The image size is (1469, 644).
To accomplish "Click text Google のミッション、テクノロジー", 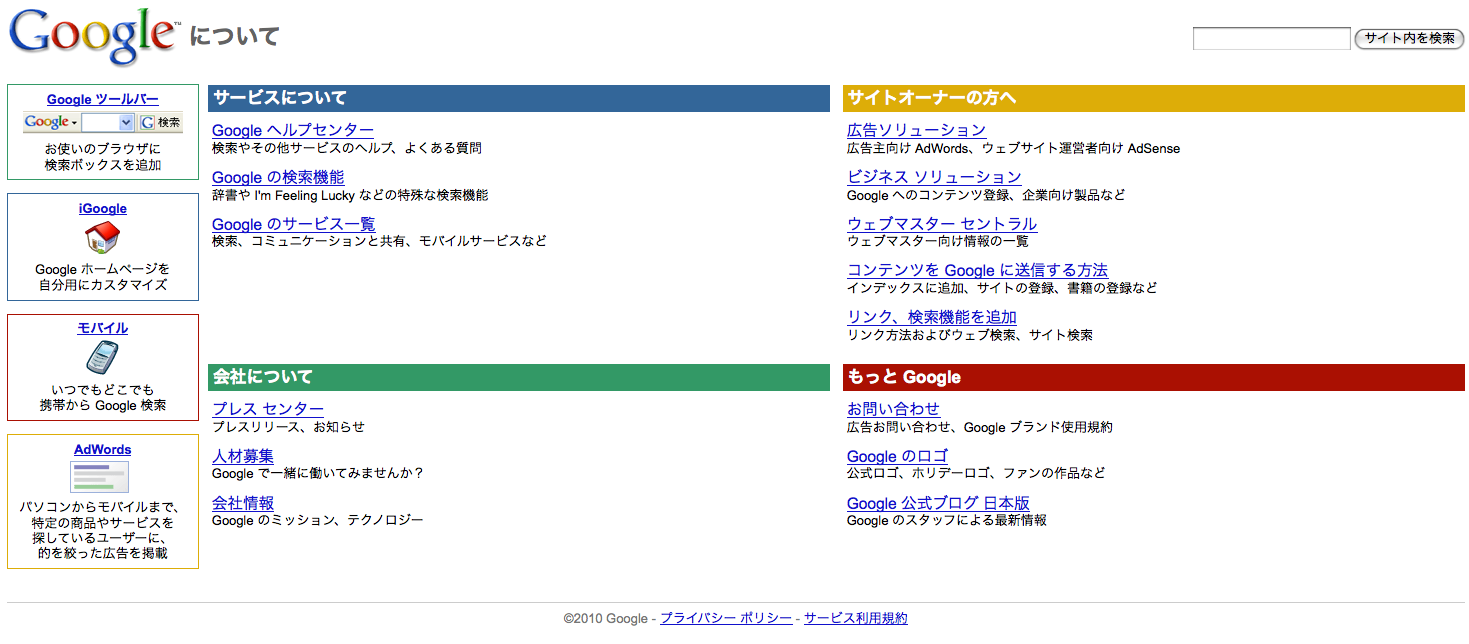I will [318, 521].
